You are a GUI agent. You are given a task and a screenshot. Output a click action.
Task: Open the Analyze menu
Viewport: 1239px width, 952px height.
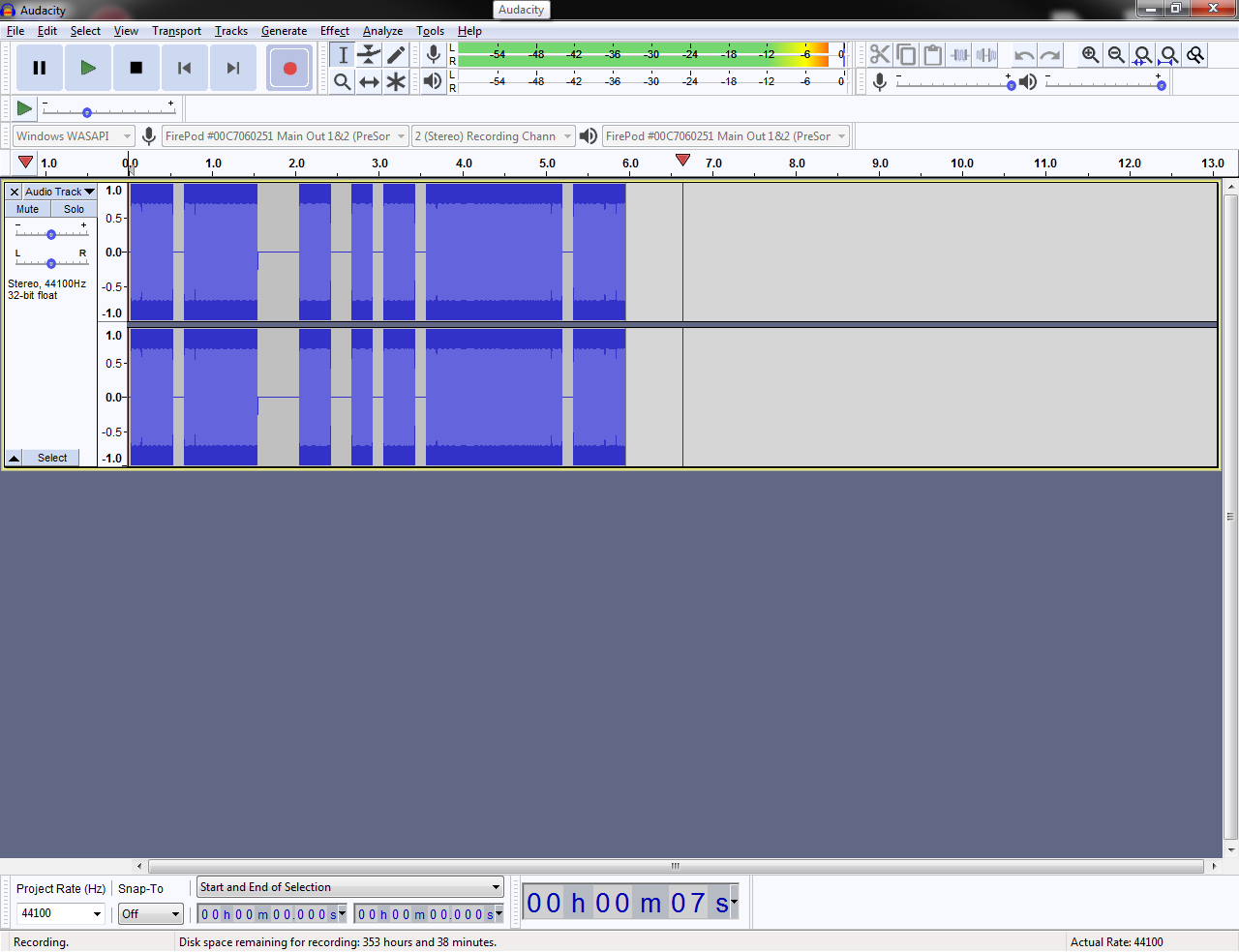[382, 31]
